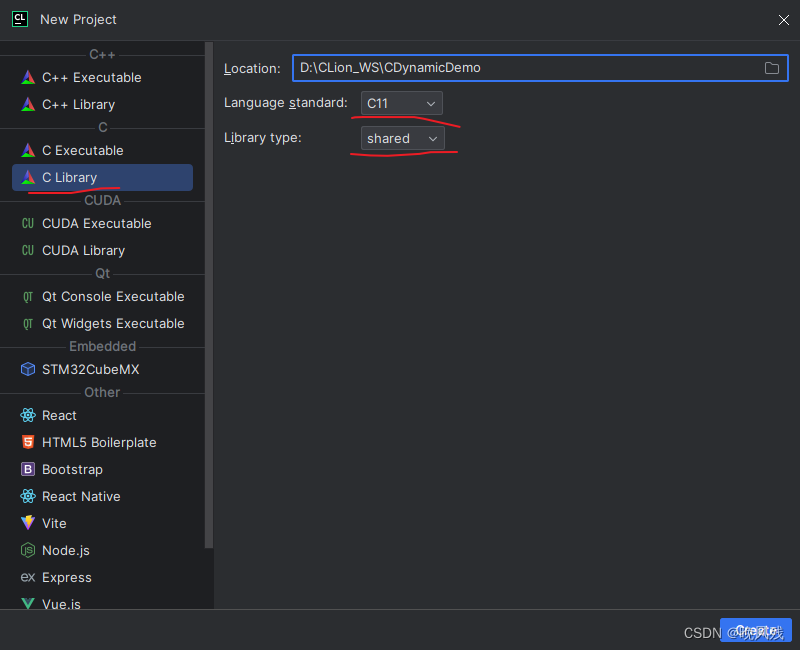This screenshot has height=650, width=800.
Task: Select the C Executable project type
Action: click(x=102, y=151)
